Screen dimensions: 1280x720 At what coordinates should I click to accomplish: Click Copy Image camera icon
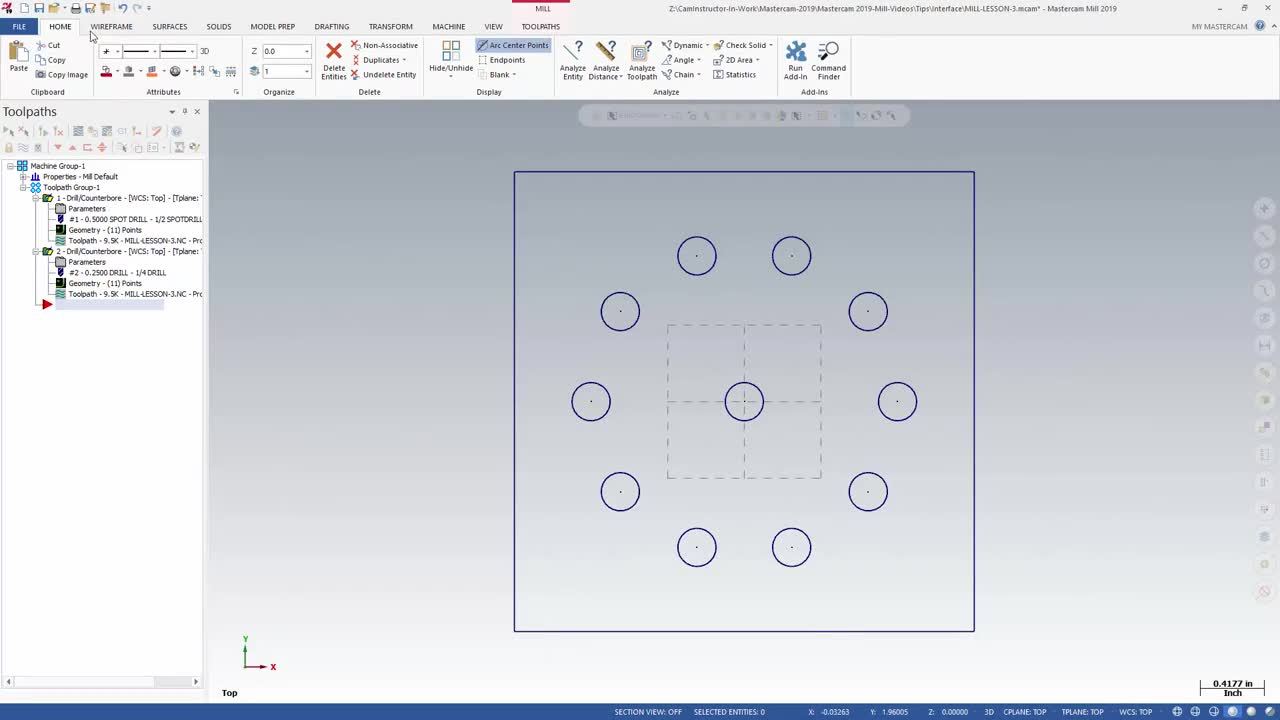41,75
